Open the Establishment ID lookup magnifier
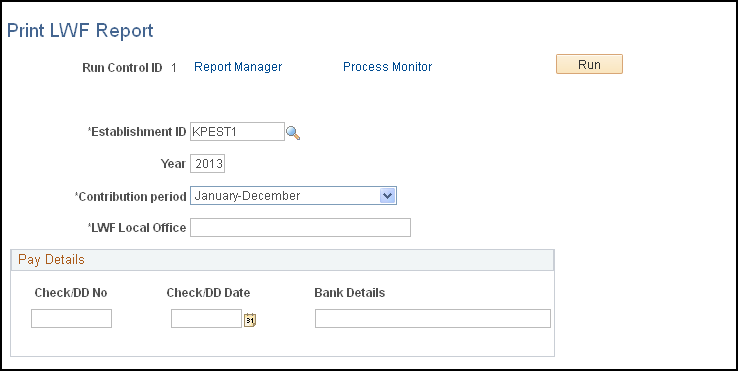The width and height of the screenshot is (738, 371). [x=293, y=133]
